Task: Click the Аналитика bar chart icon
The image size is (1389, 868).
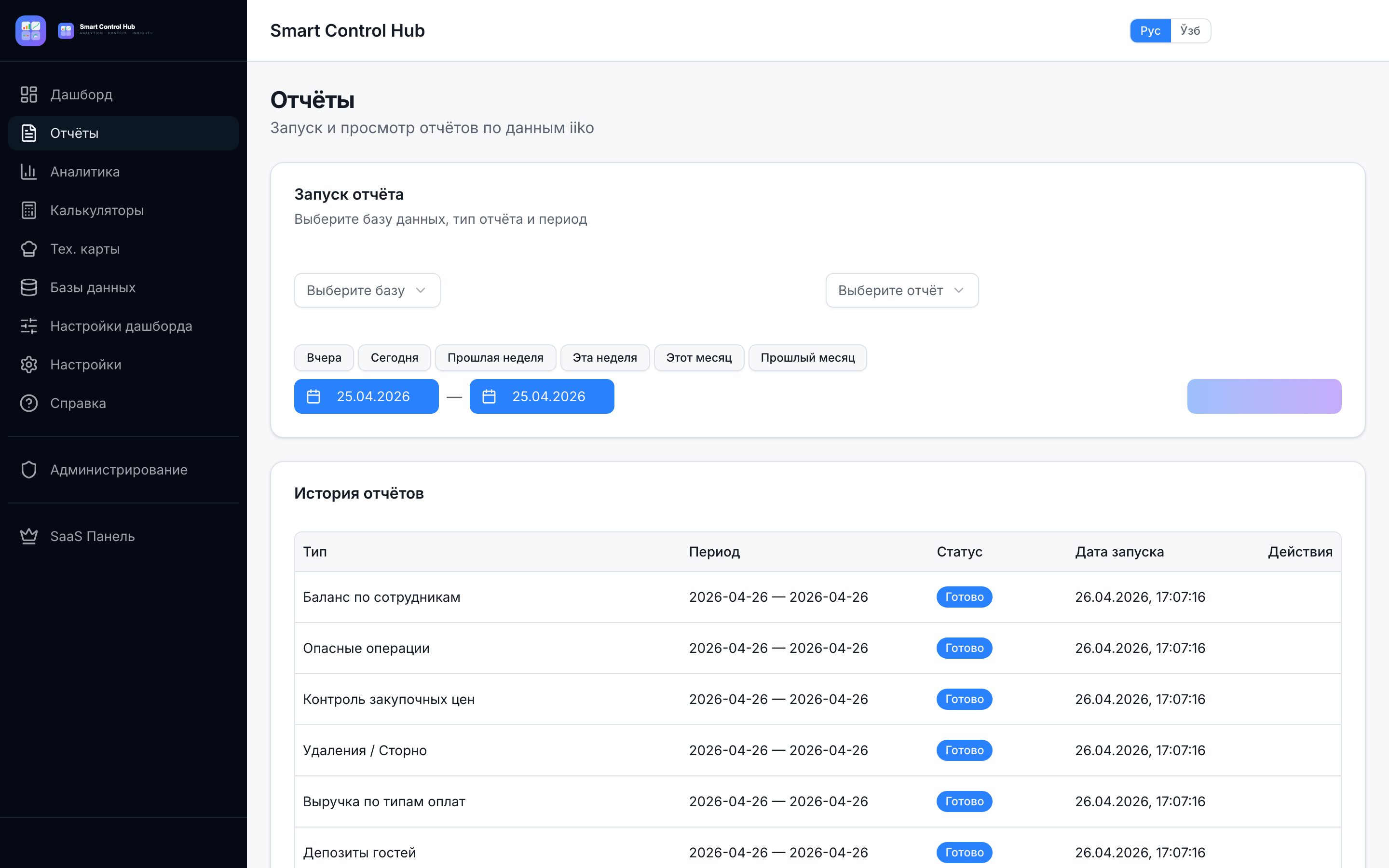Action: [29, 172]
